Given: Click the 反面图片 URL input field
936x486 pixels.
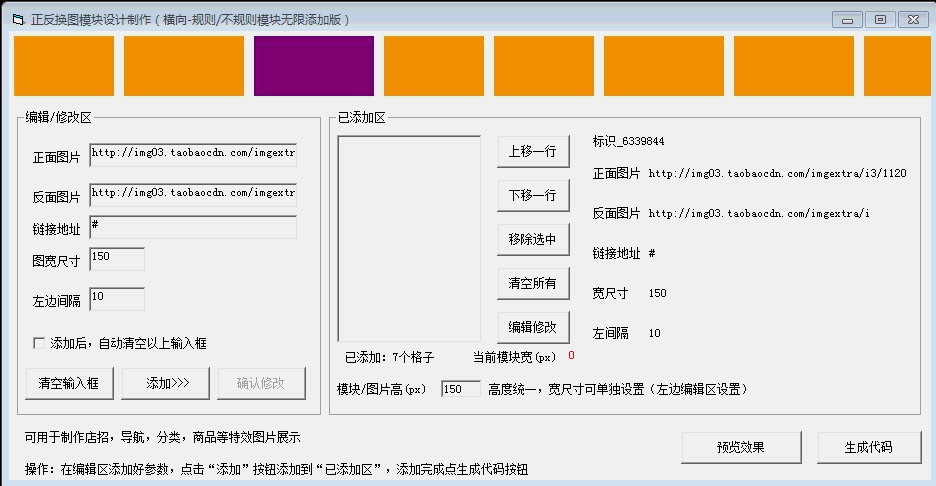Looking at the screenshot, I should pos(193,194).
